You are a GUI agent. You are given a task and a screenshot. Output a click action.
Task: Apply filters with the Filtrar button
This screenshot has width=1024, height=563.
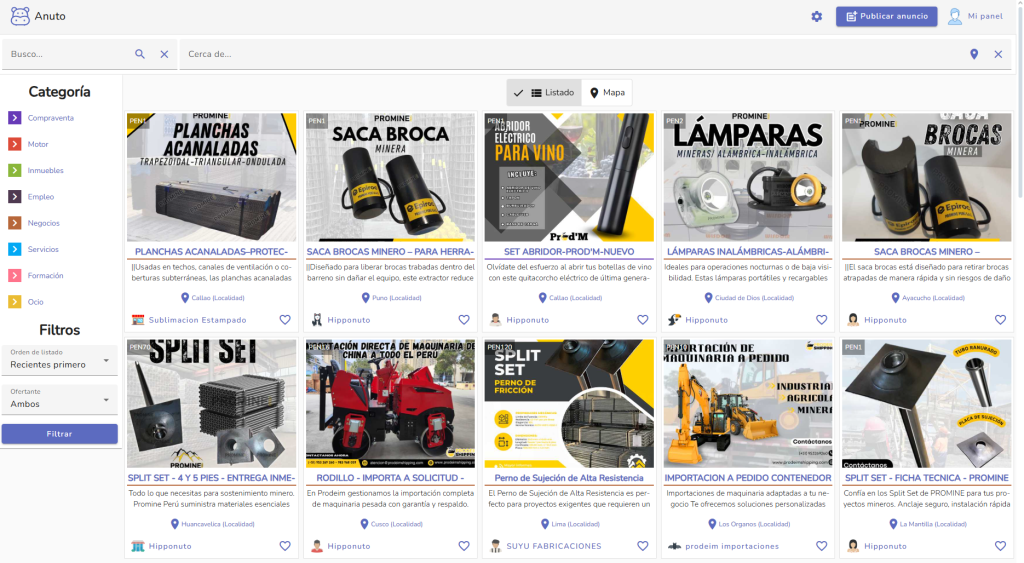pyautogui.click(x=59, y=434)
